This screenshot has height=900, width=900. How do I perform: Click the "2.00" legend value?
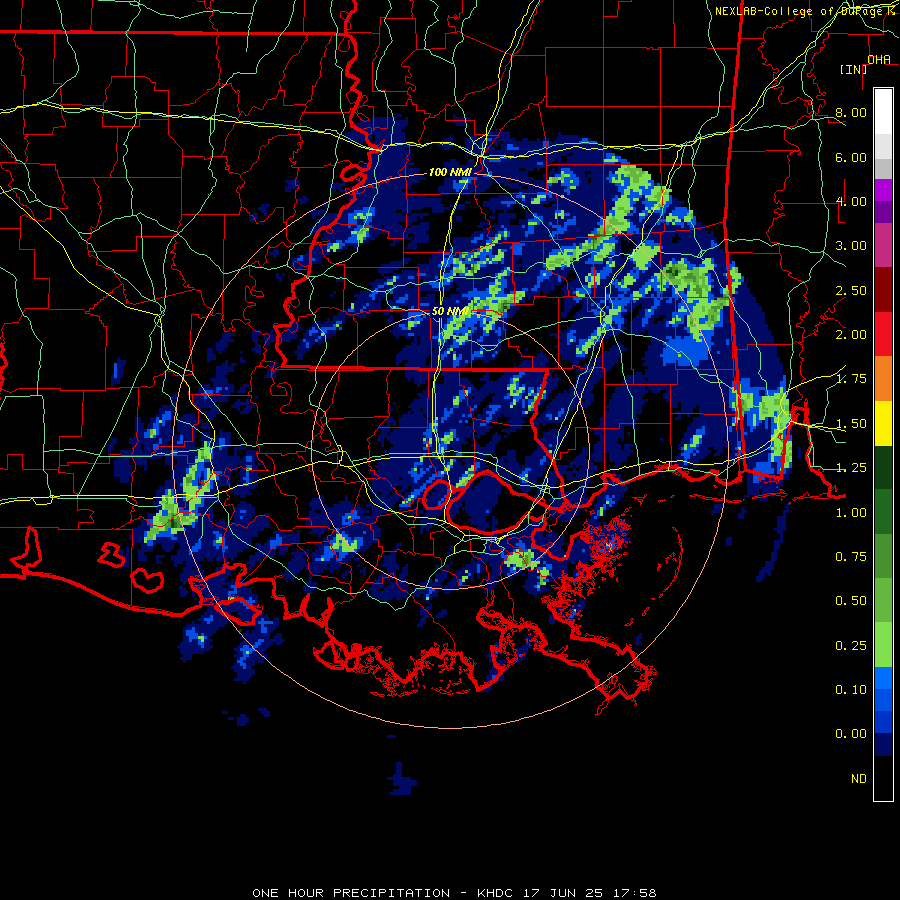tap(851, 335)
